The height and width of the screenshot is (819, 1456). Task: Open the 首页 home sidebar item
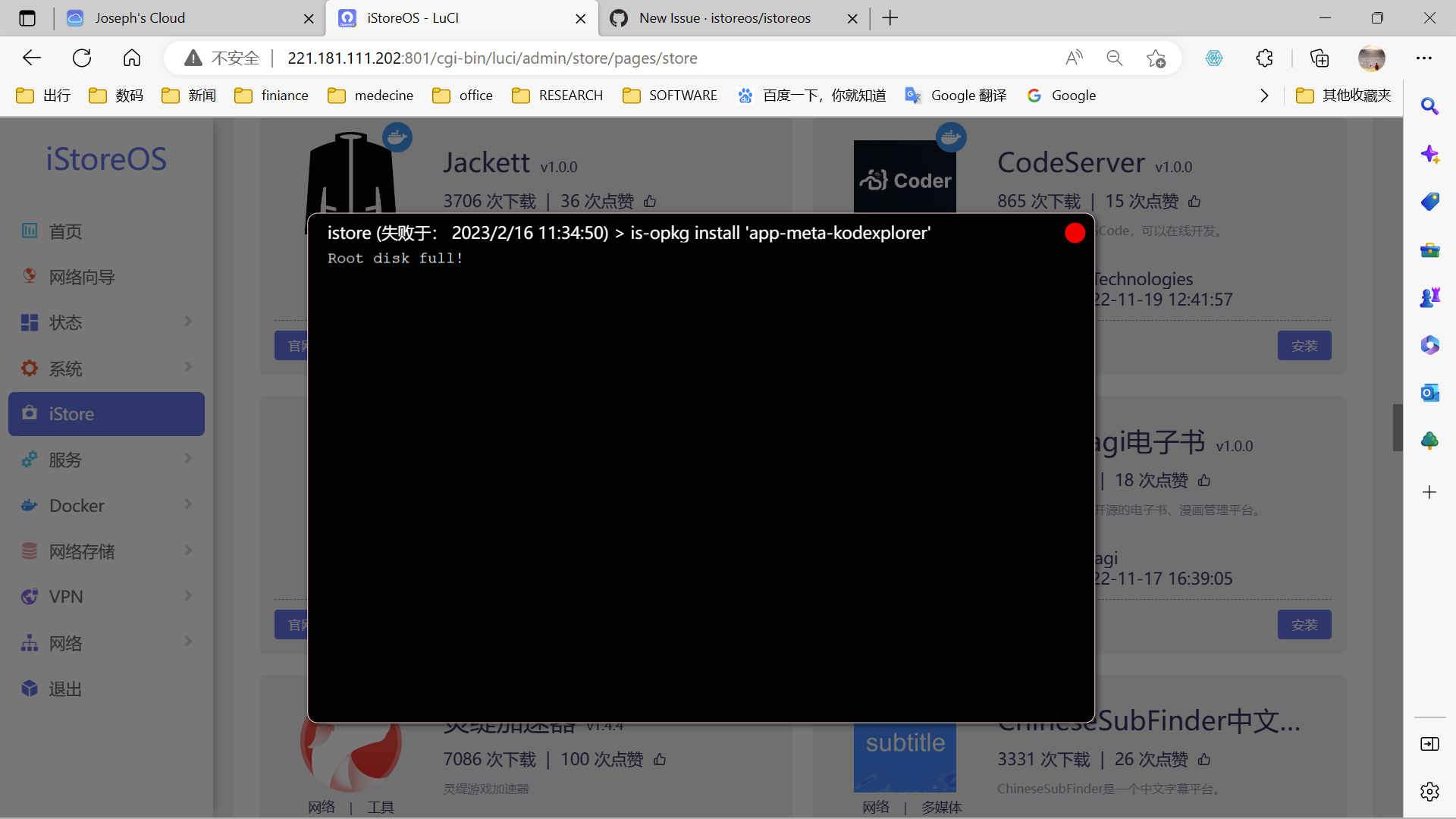(x=65, y=231)
